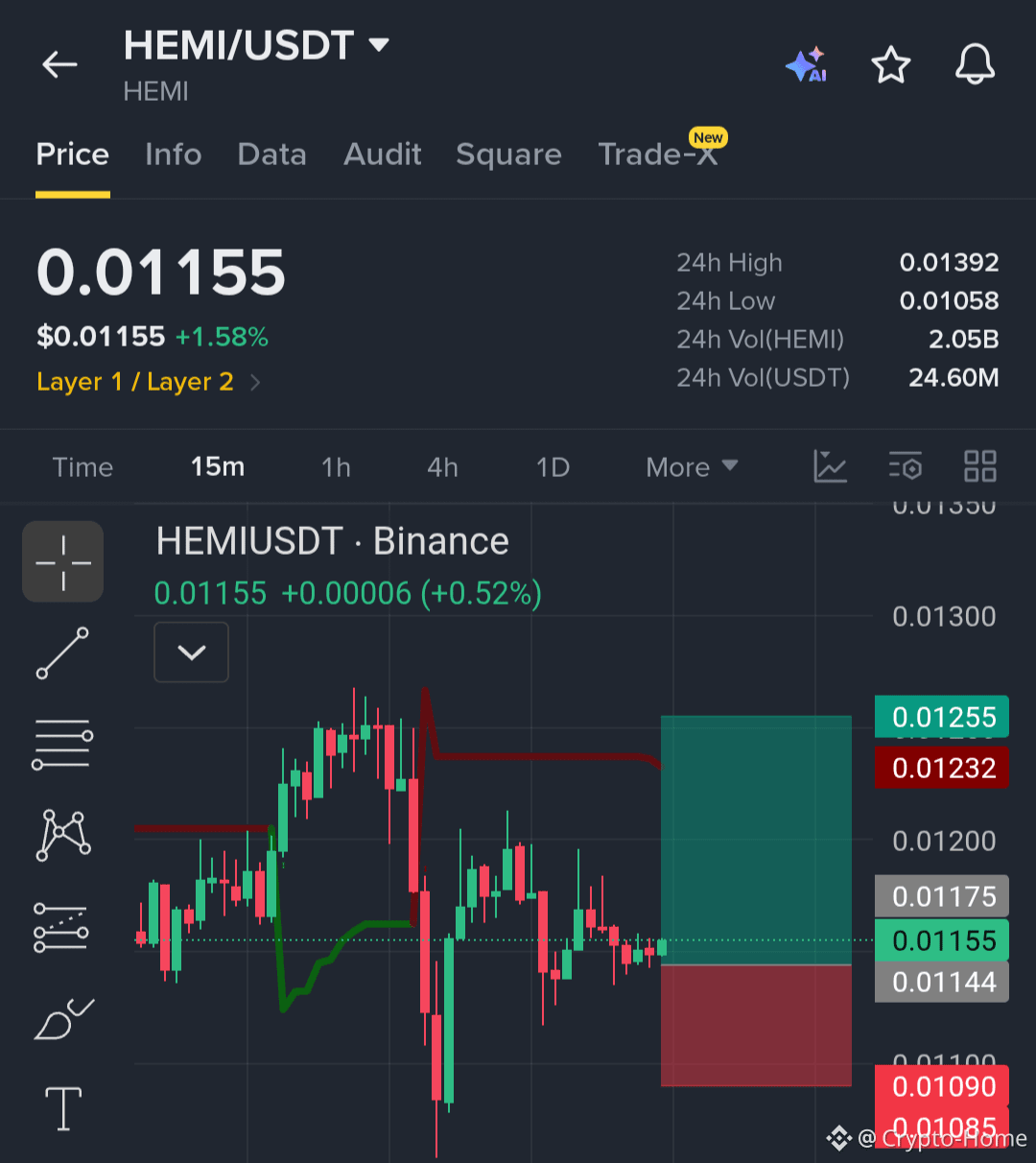Open the Trade-X tab
This screenshot has width=1036, height=1163.
click(x=658, y=154)
